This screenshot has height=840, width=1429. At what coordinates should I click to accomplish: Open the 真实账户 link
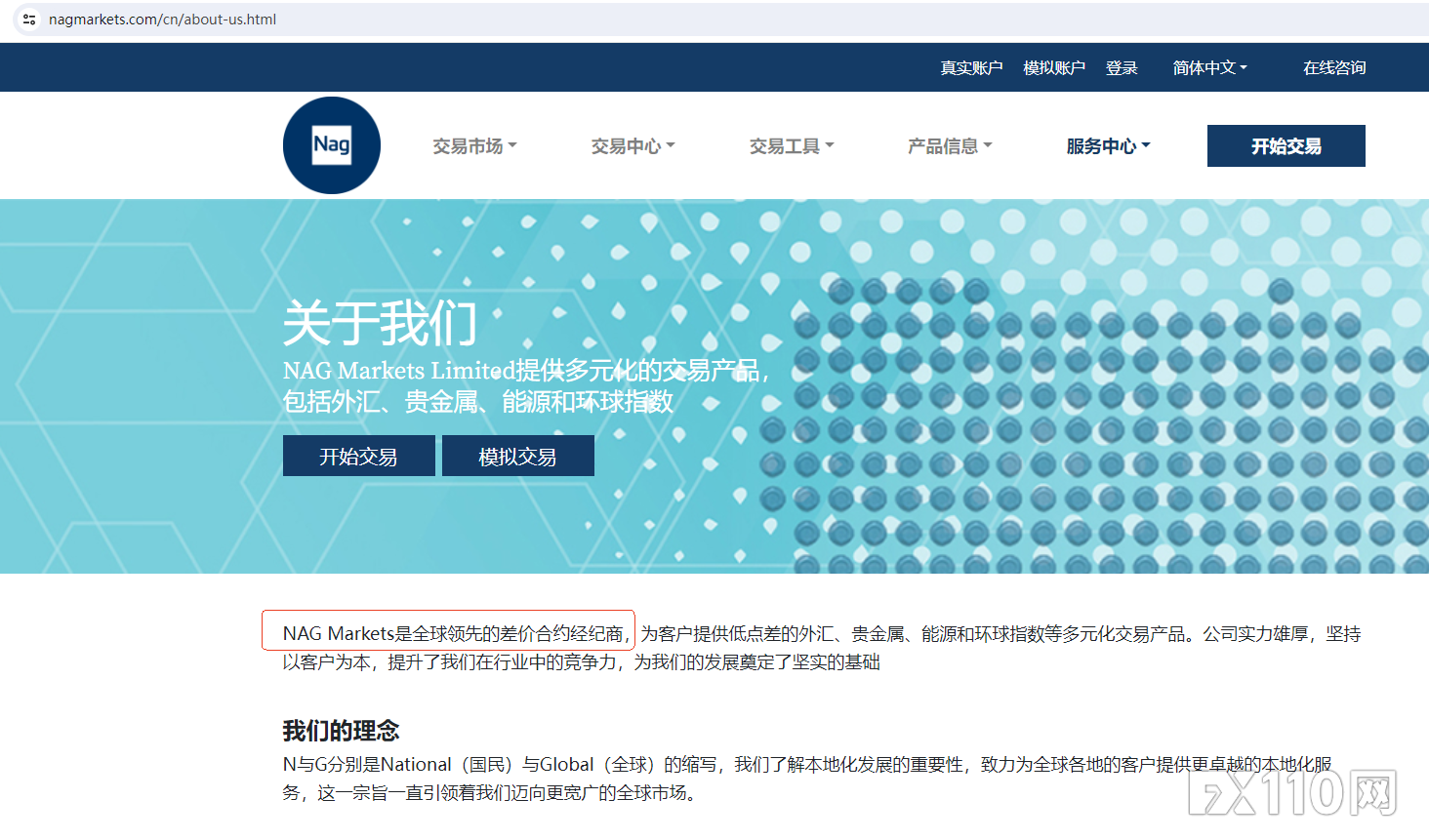(x=971, y=68)
